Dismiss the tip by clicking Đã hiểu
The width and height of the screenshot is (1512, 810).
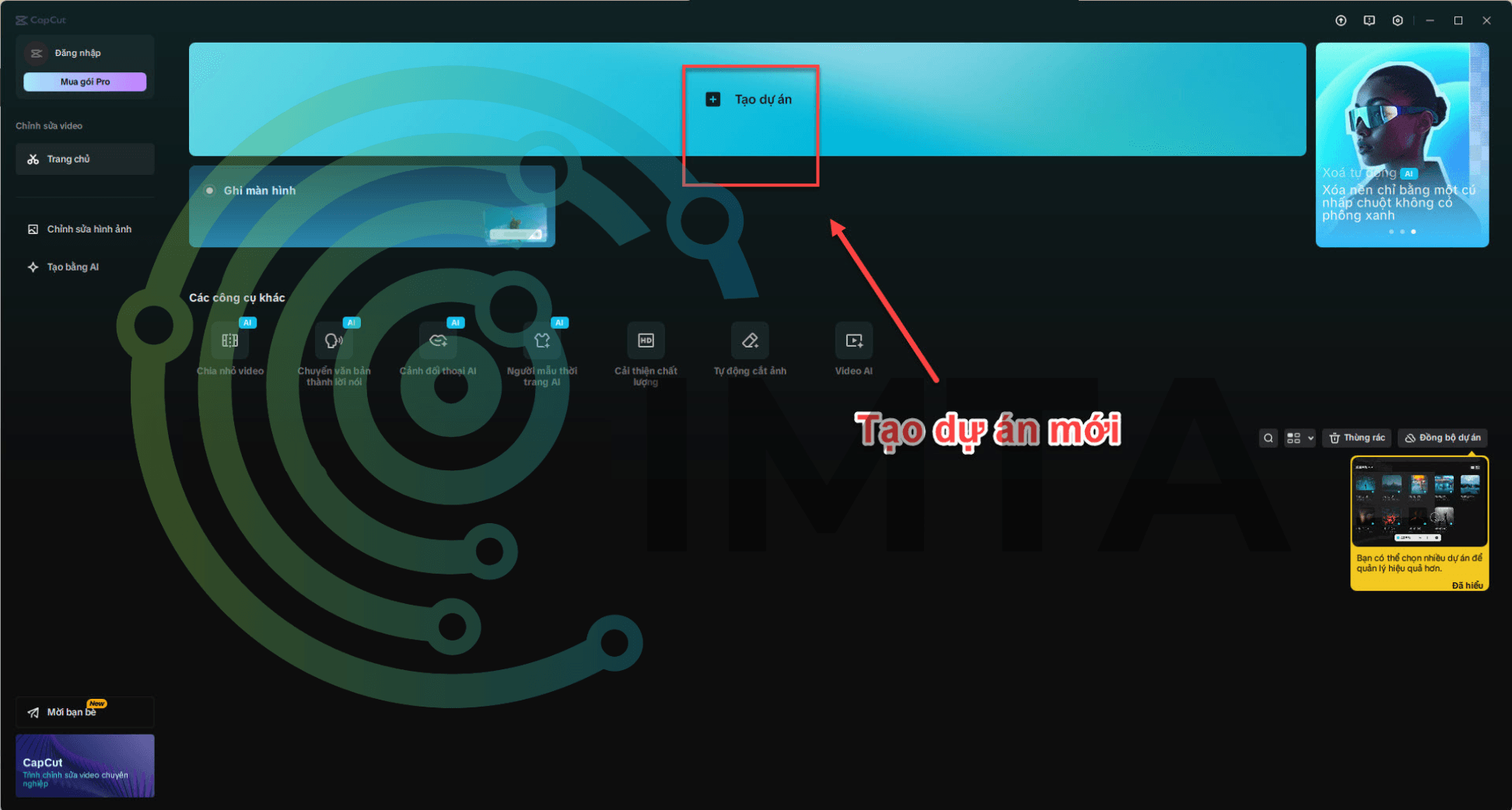(x=1467, y=585)
